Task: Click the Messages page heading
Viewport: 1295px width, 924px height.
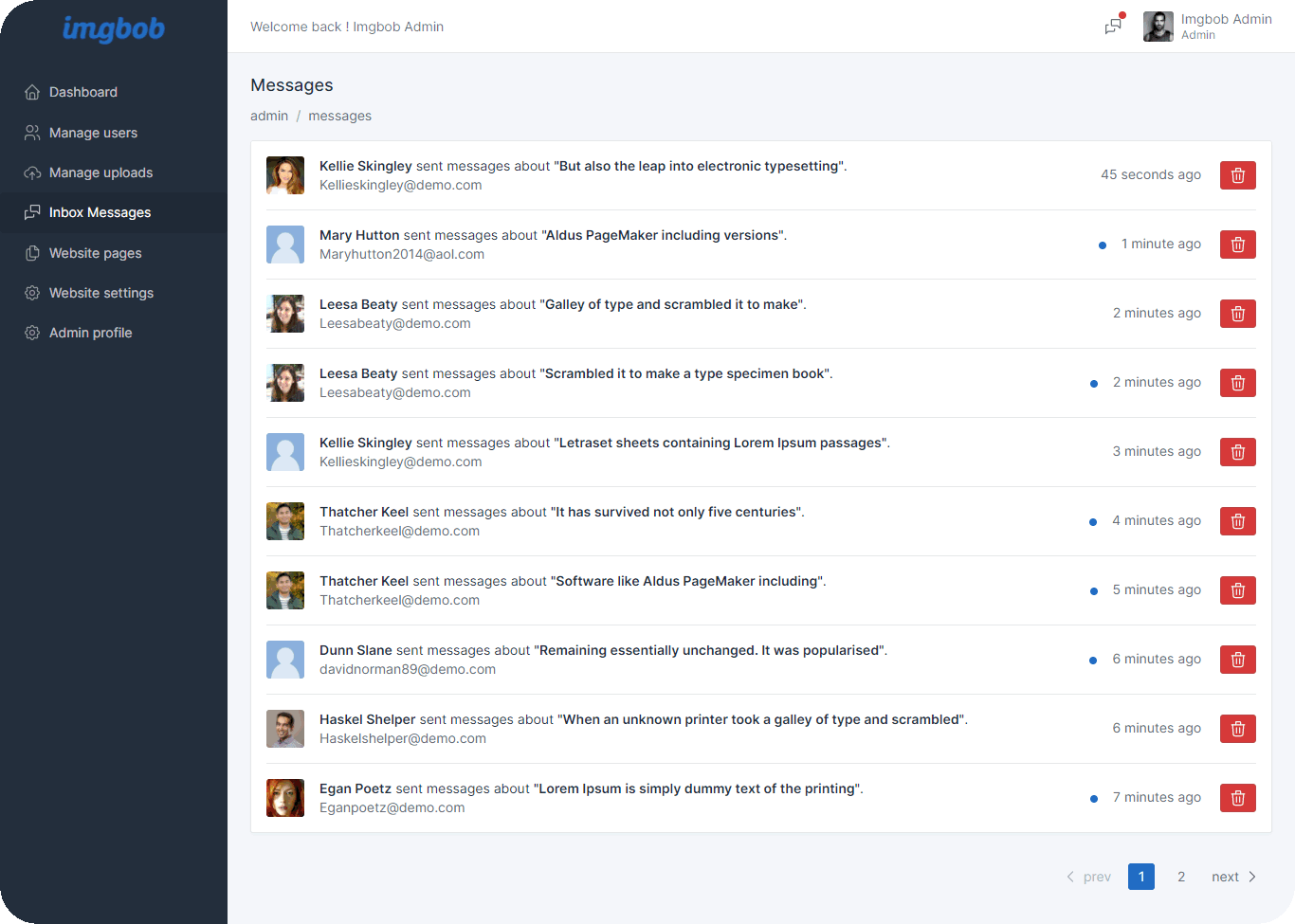Action: click(292, 85)
